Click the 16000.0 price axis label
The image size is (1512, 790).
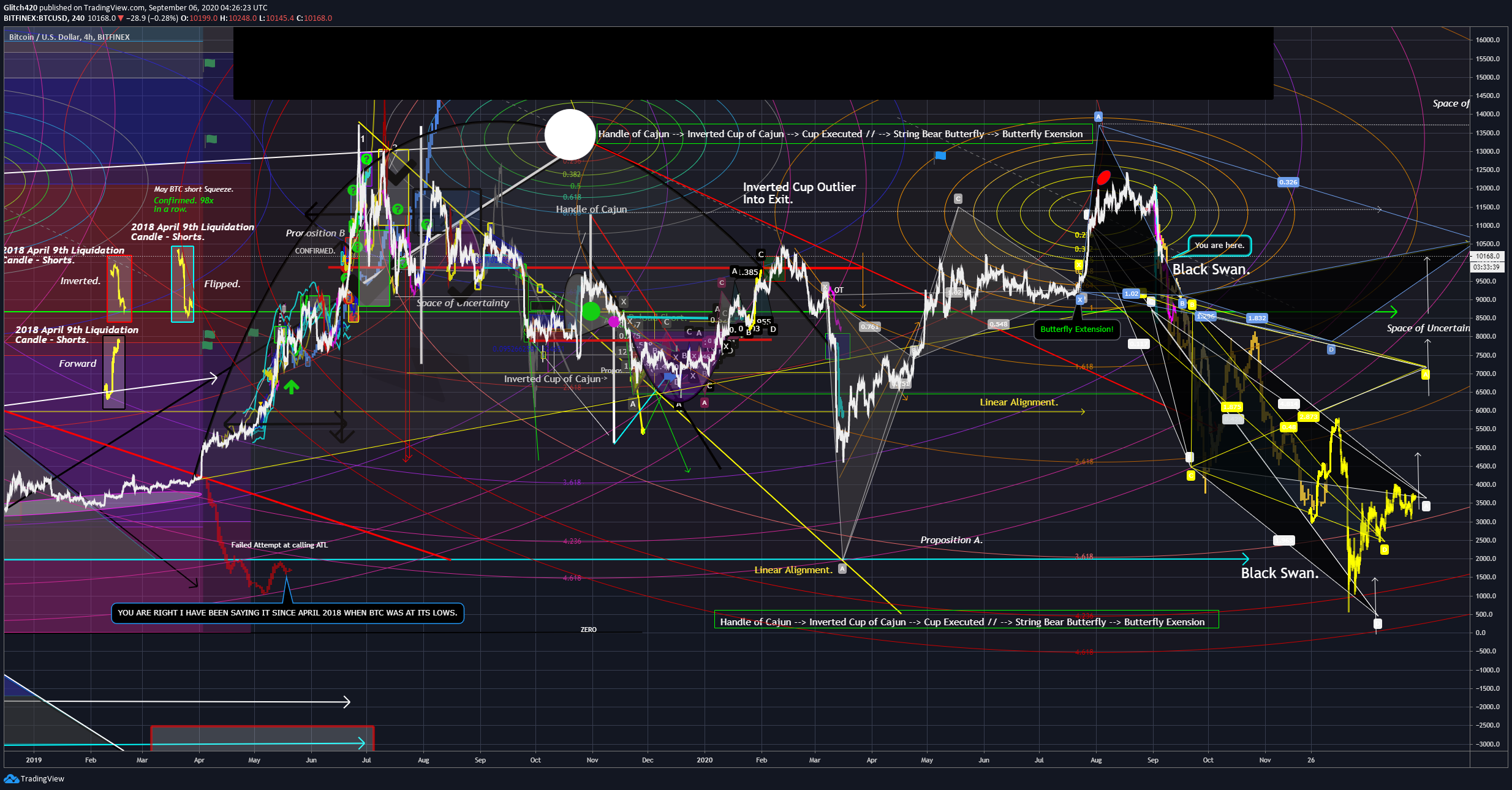pos(1488,40)
